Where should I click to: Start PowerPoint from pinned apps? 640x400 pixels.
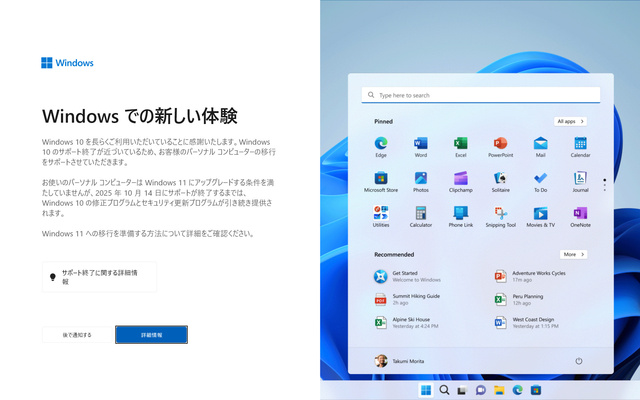[500, 143]
